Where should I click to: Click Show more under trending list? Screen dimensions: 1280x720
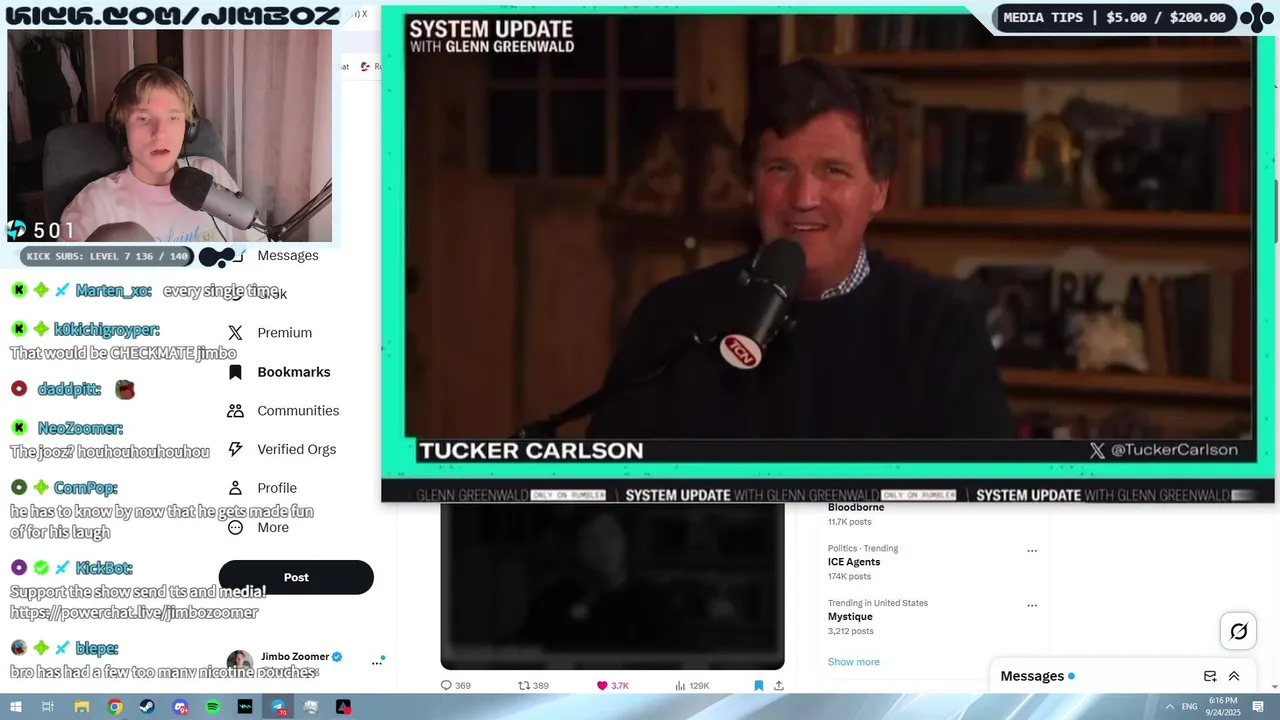click(853, 662)
